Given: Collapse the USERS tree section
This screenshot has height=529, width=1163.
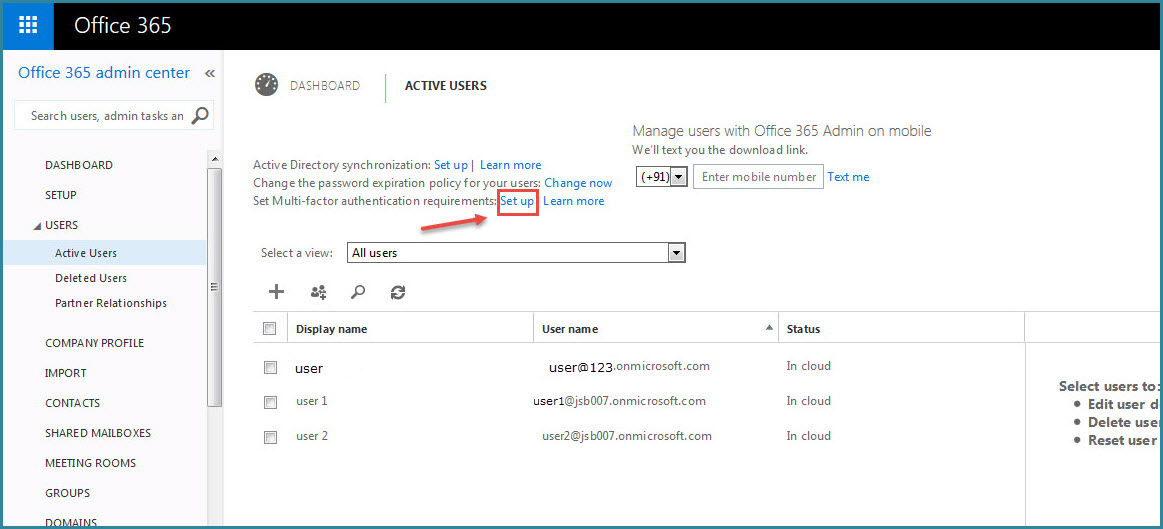Looking at the screenshot, I should pos(37,226).
